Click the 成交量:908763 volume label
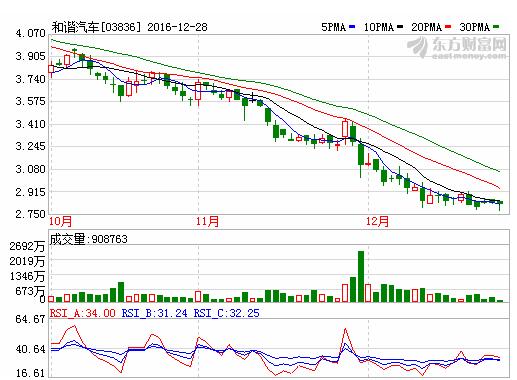This screenshot has width=517, height=380. [x=89, y=239]
